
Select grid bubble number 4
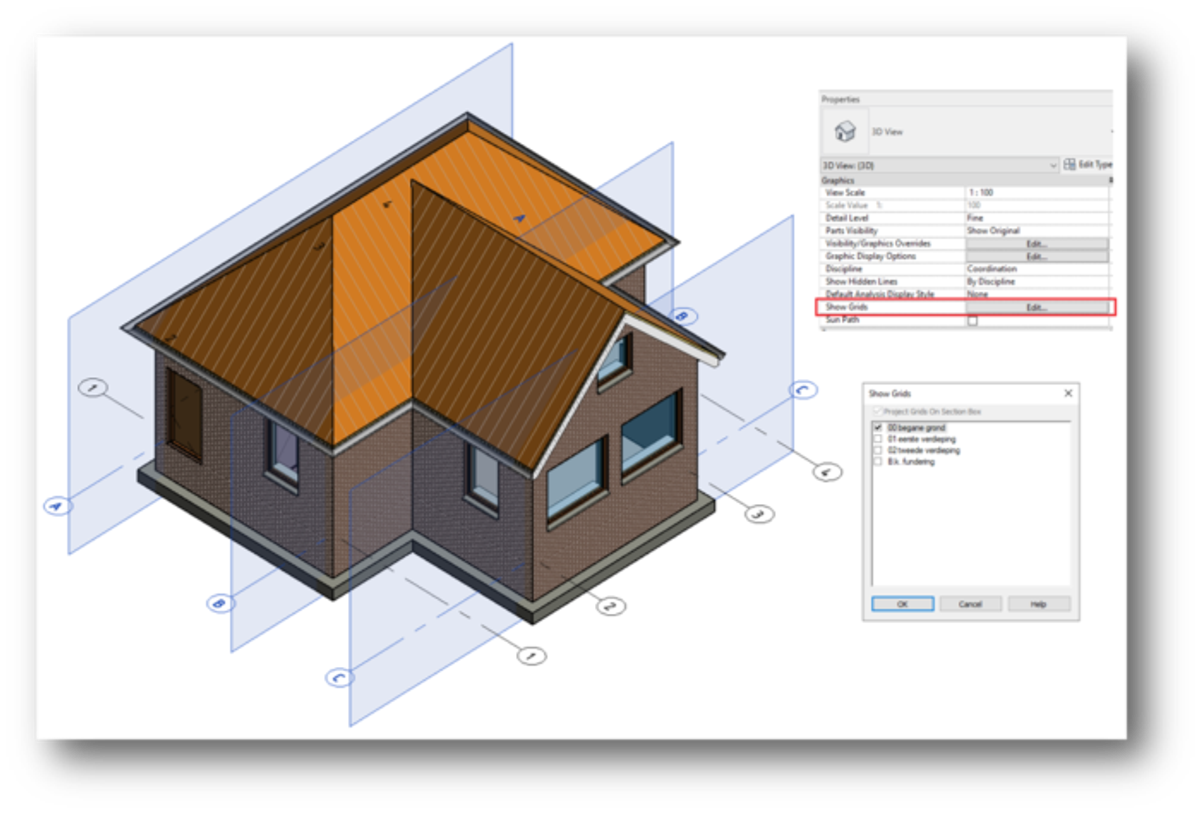[825, 472]
